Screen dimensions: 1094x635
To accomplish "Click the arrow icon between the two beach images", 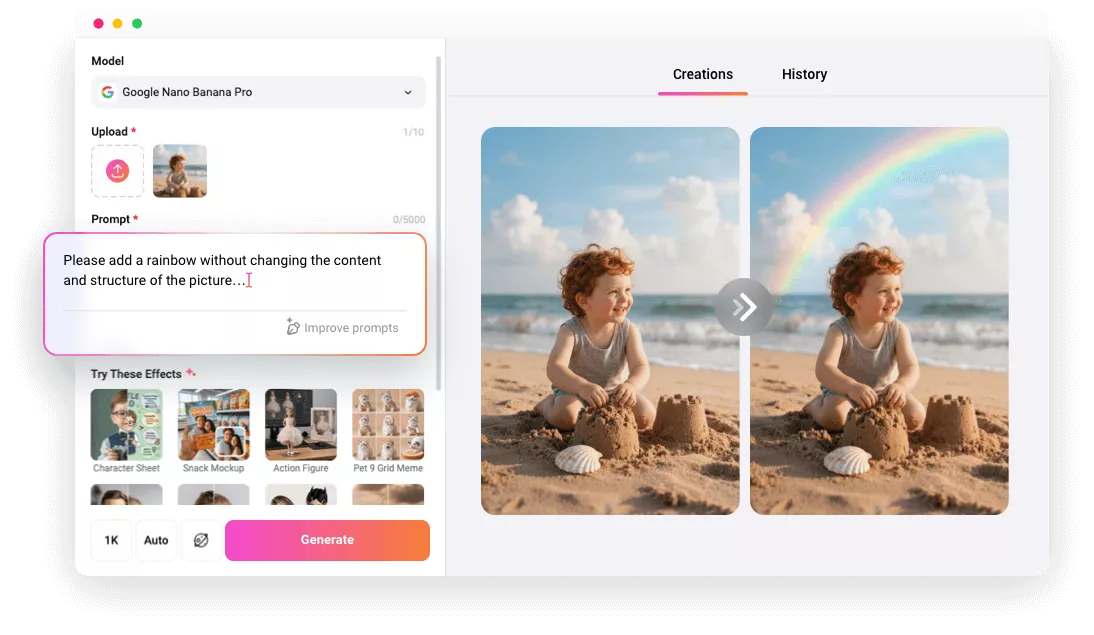I will (744, 307).
